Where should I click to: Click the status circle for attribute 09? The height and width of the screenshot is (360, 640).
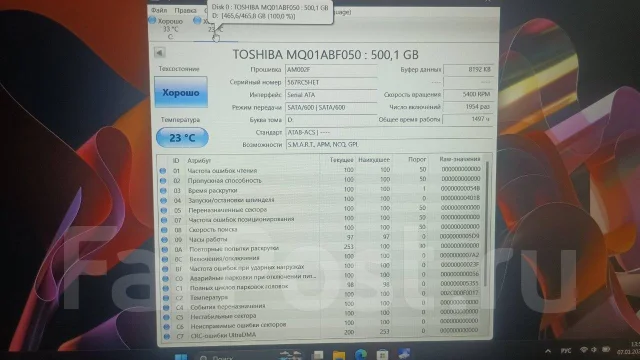(164, 240)
